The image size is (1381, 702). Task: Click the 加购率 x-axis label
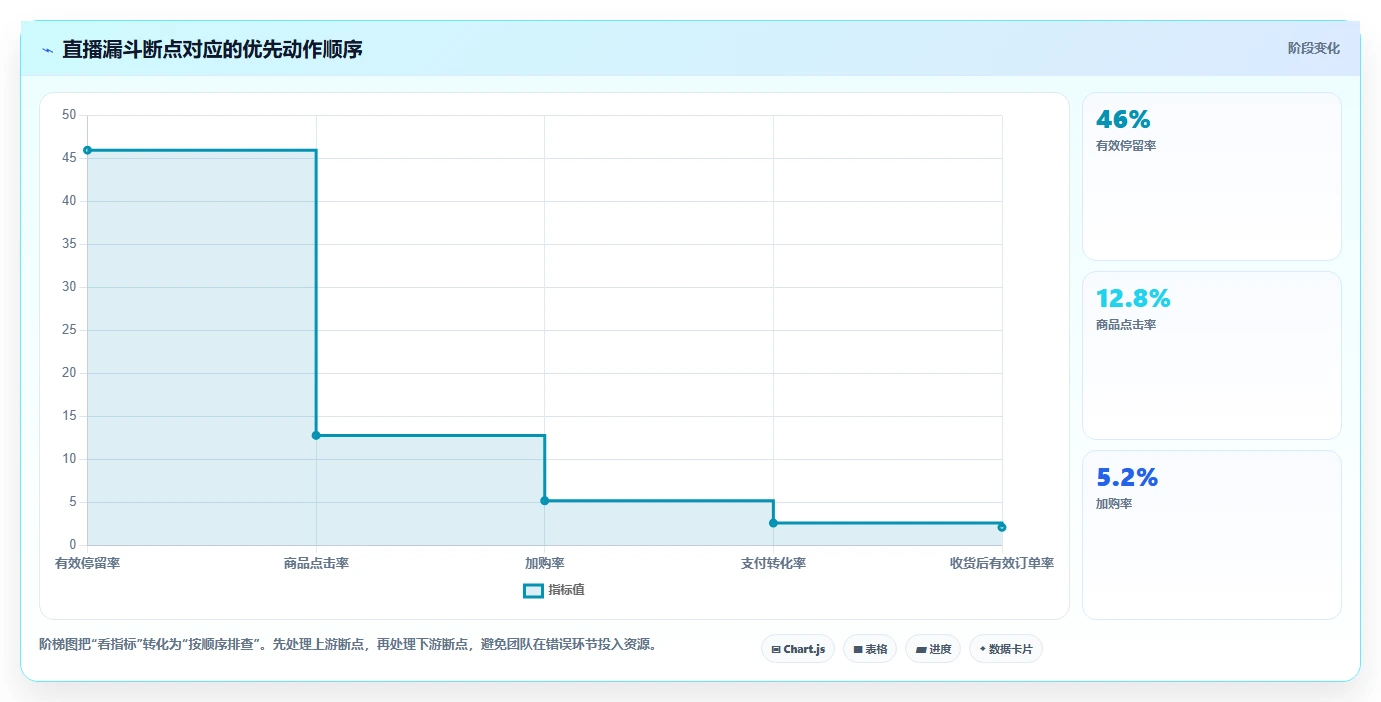(x=545, y=563)
